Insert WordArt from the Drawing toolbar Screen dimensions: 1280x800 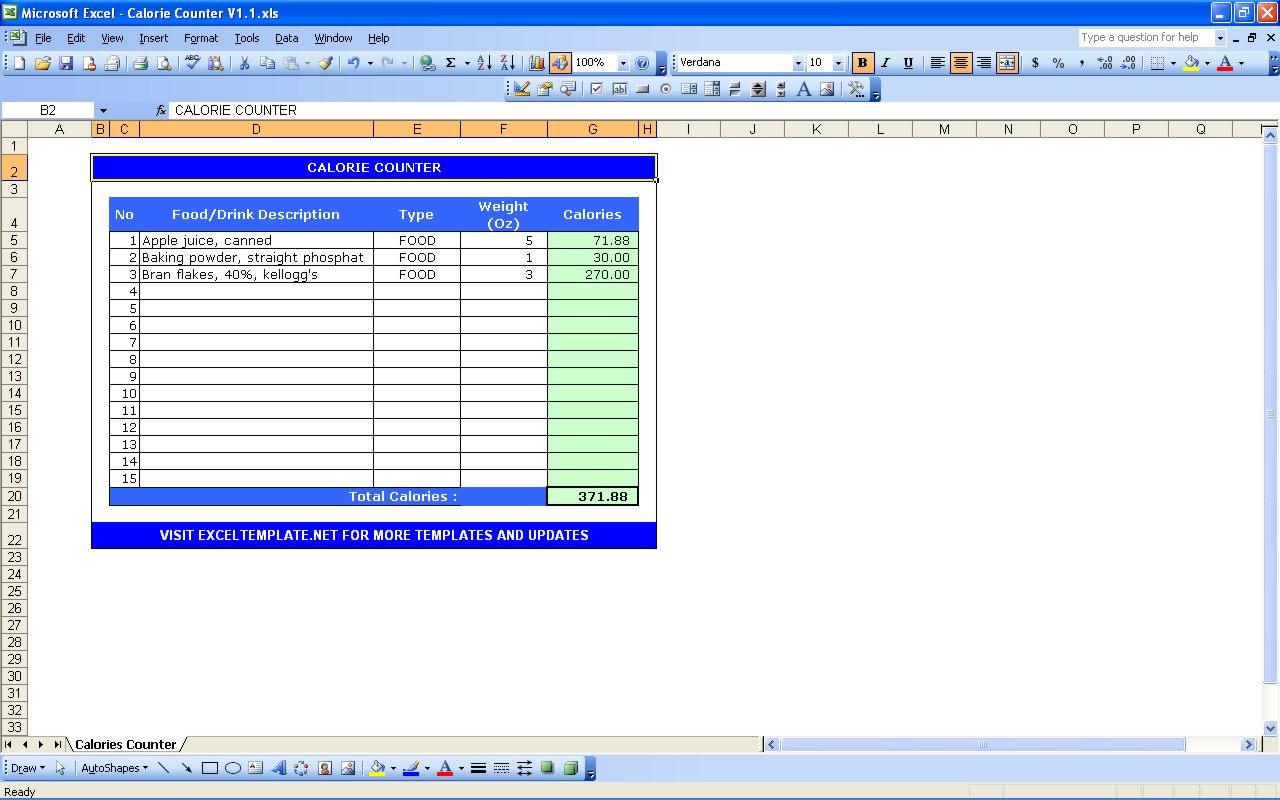pos(279,768)
